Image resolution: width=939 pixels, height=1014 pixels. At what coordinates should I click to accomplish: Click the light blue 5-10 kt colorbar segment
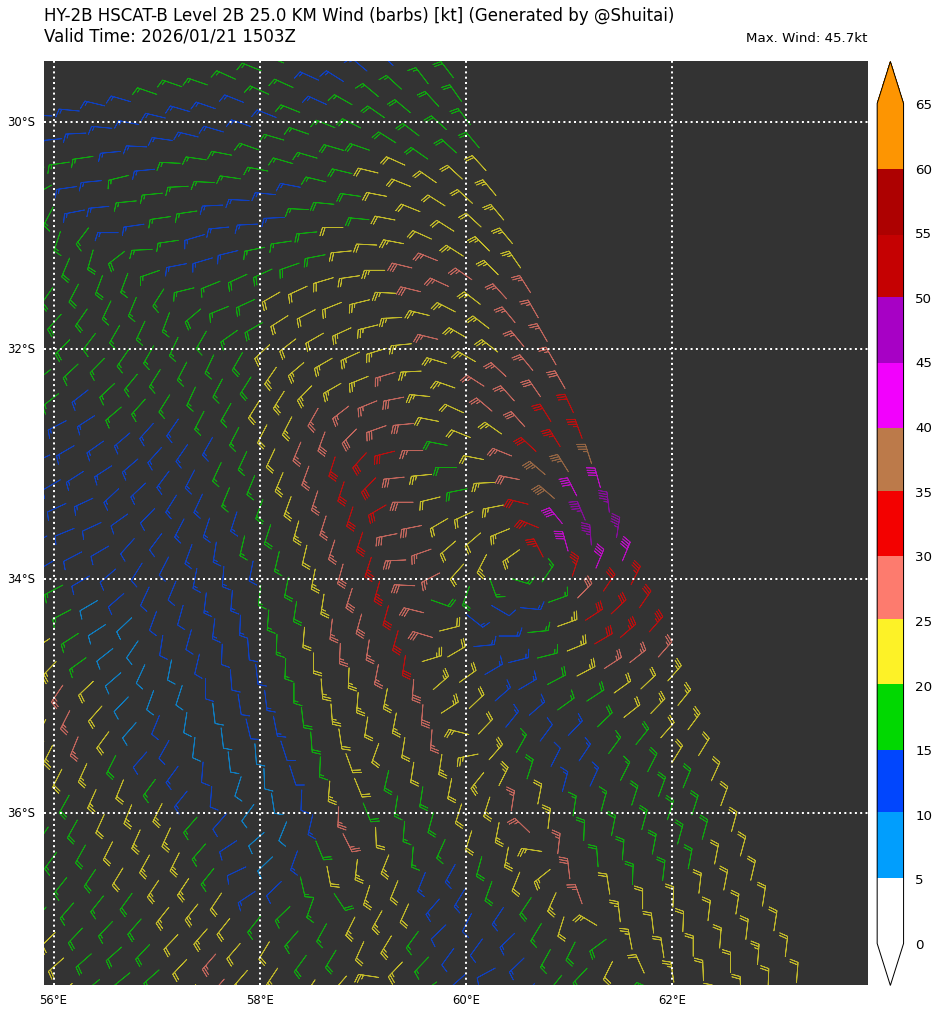pyautogui.click(x=890, y=845)
